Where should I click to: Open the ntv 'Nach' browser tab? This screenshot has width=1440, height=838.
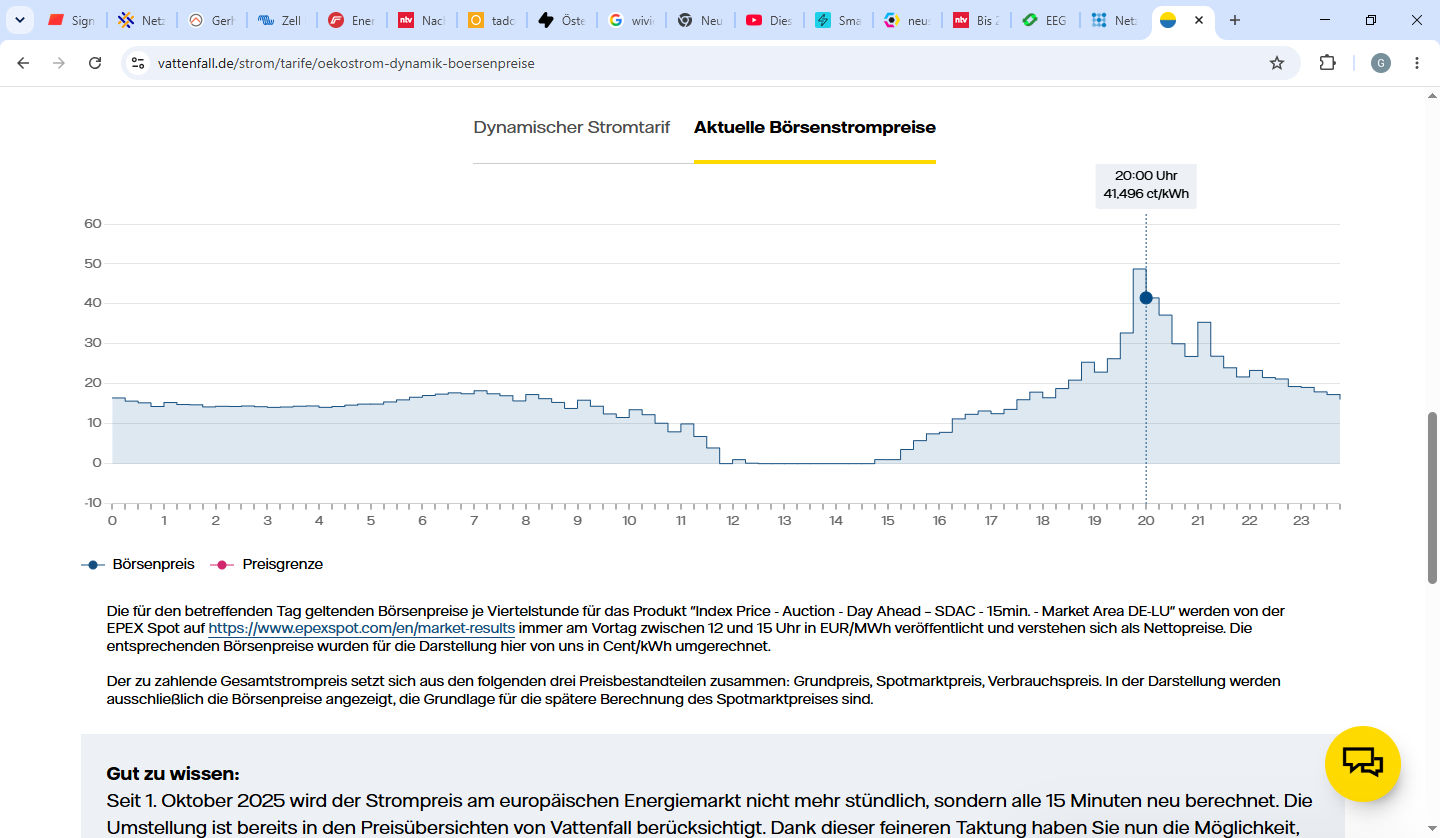(x=420, y=20)
